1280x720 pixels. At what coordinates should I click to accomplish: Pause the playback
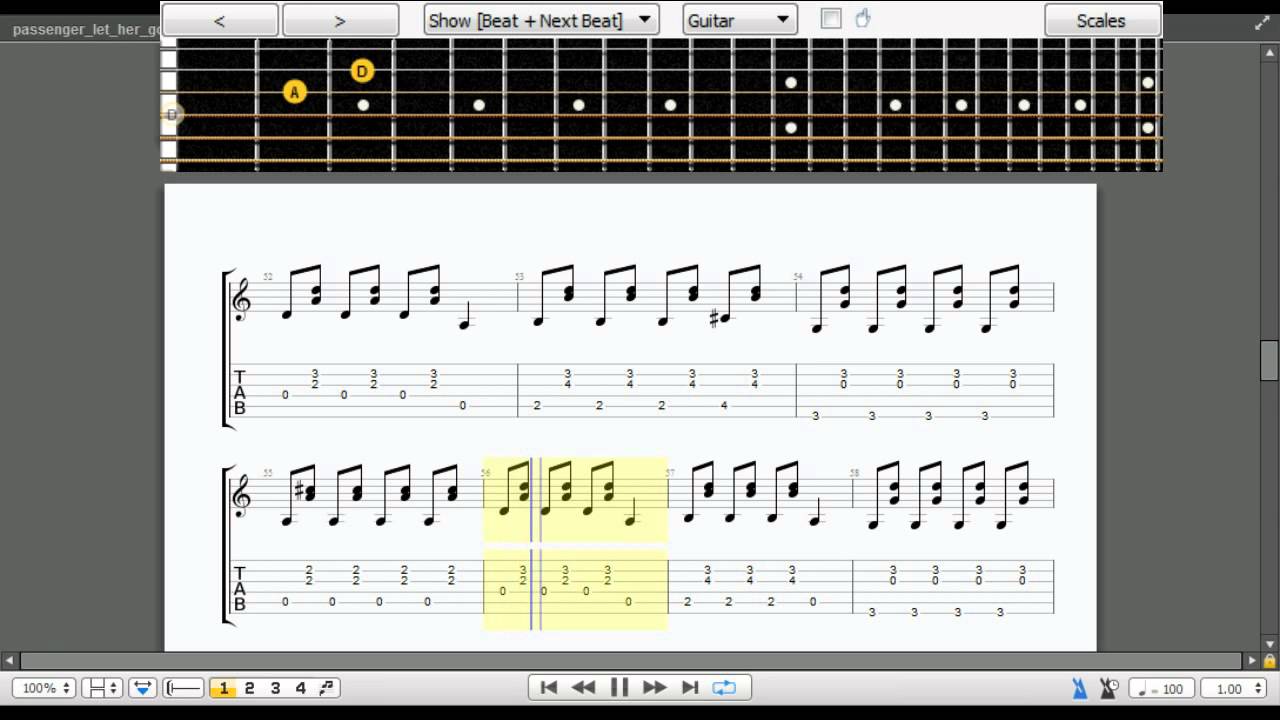pyautogui.click(x=619, y=687)
